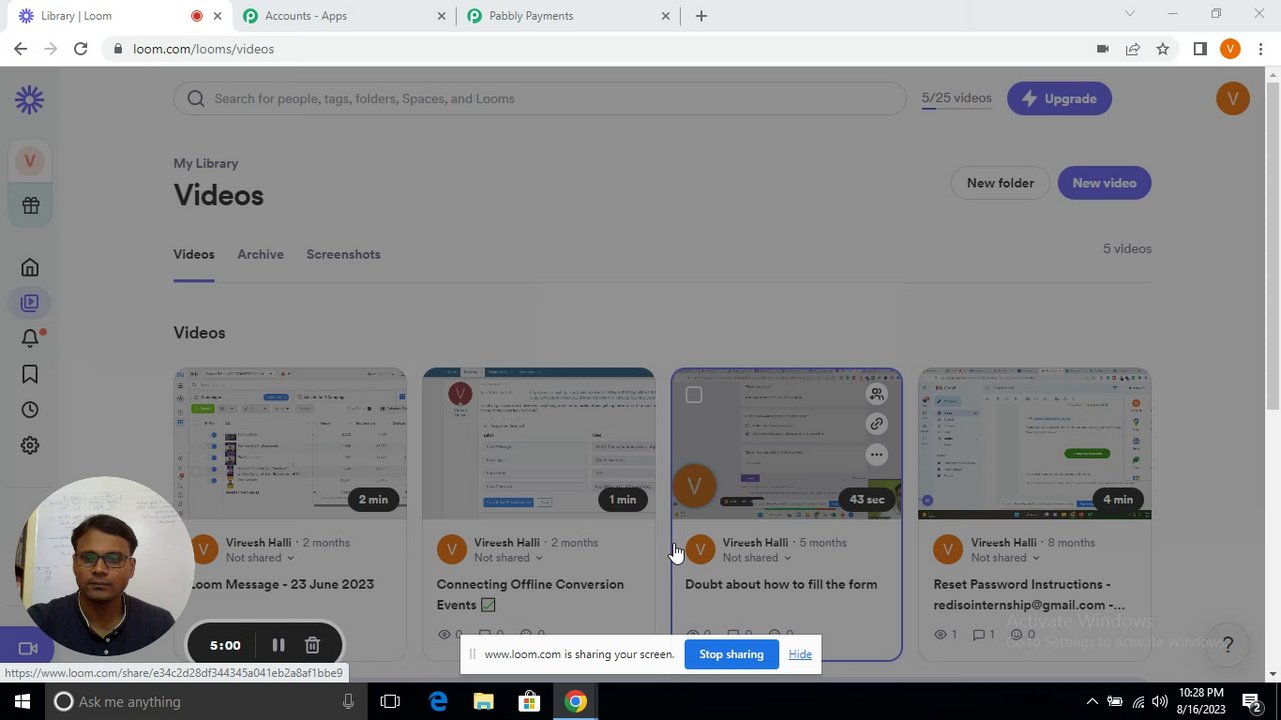Click the Loom logo in the sidebar

[x=30, y=99]
